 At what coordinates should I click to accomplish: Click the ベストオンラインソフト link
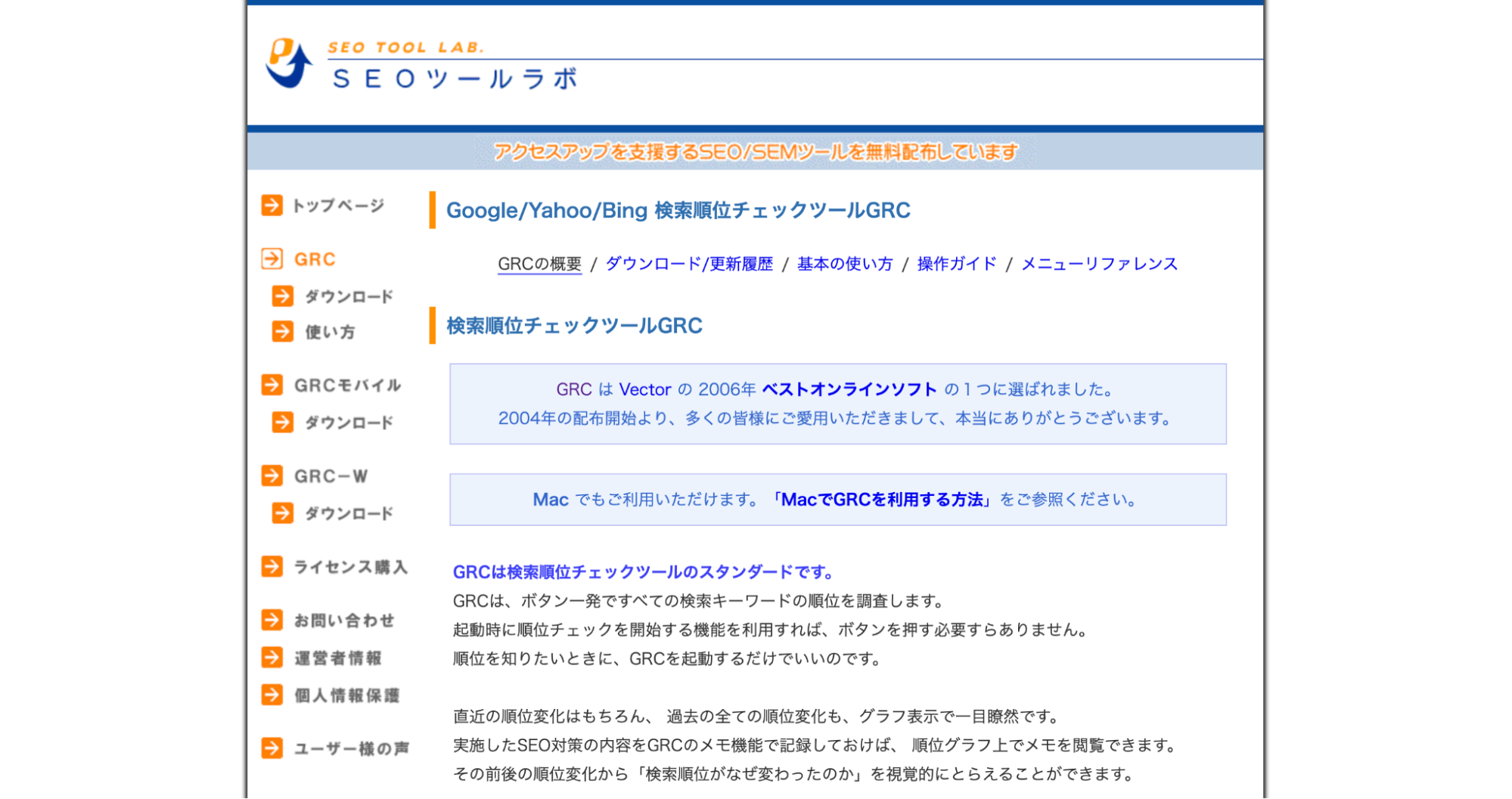[x=849, y=389]
